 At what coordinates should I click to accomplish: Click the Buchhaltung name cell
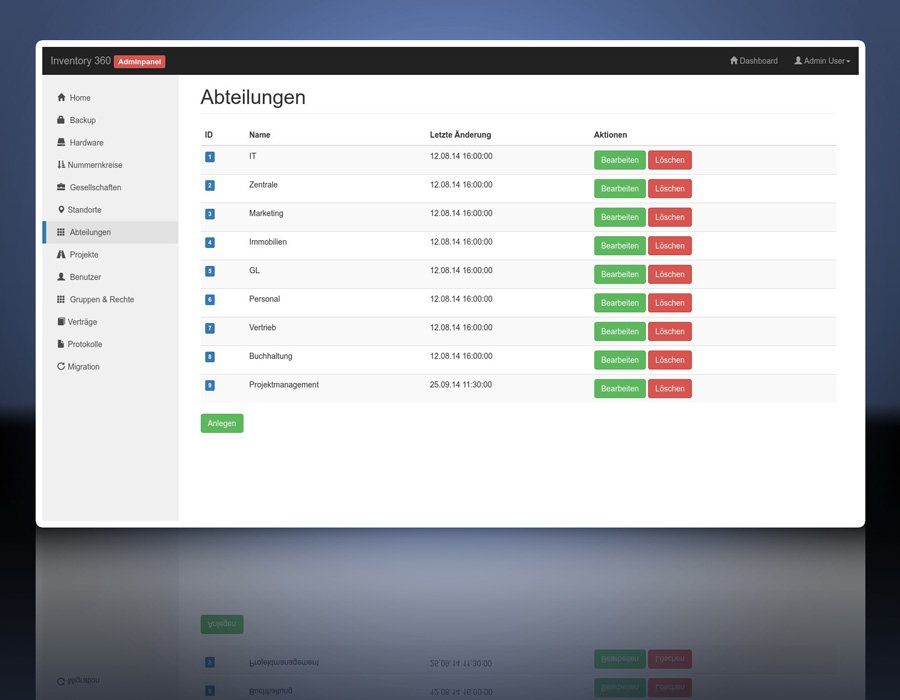[x=270, y=356]
